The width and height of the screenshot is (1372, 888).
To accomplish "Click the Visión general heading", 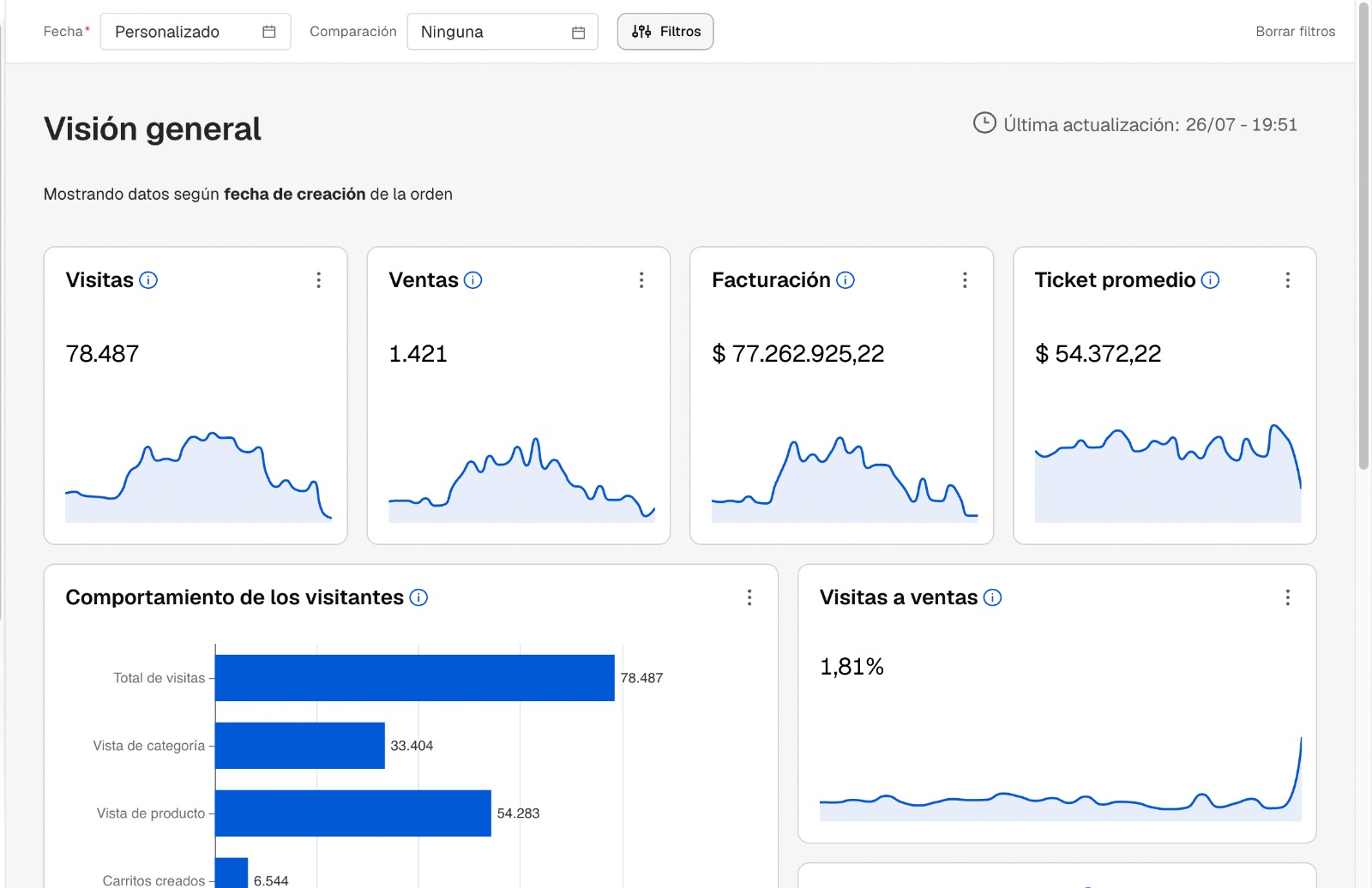I will (153, 129).
